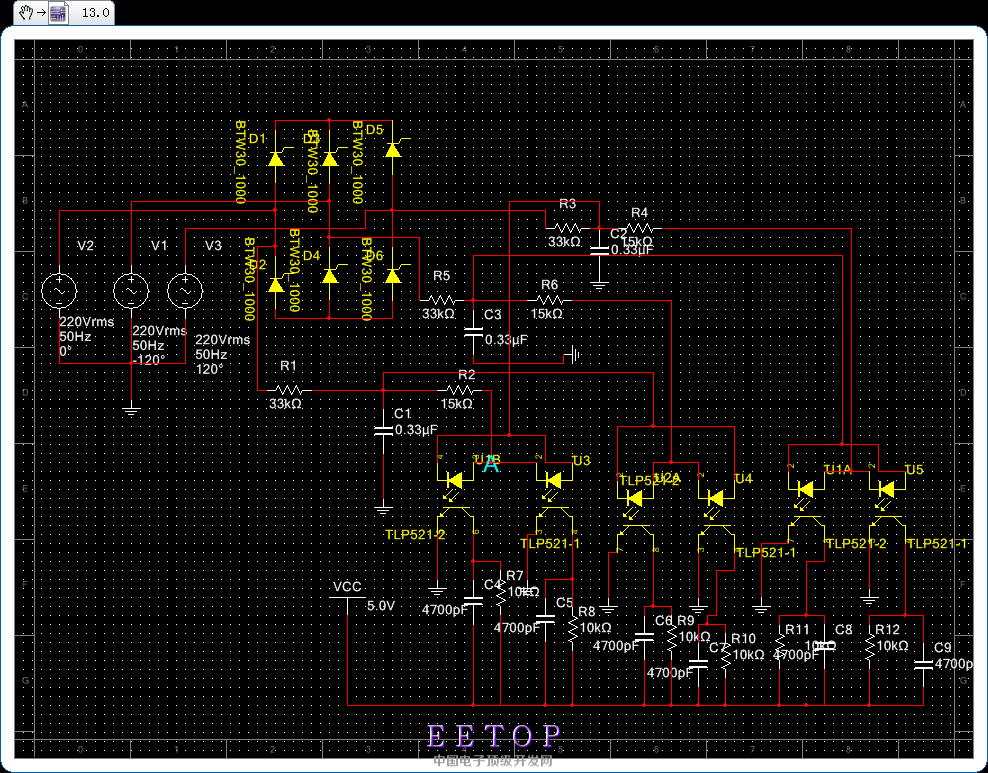
Task: Select resistor R2 15kΩ symbol
Action: [460, 391]
